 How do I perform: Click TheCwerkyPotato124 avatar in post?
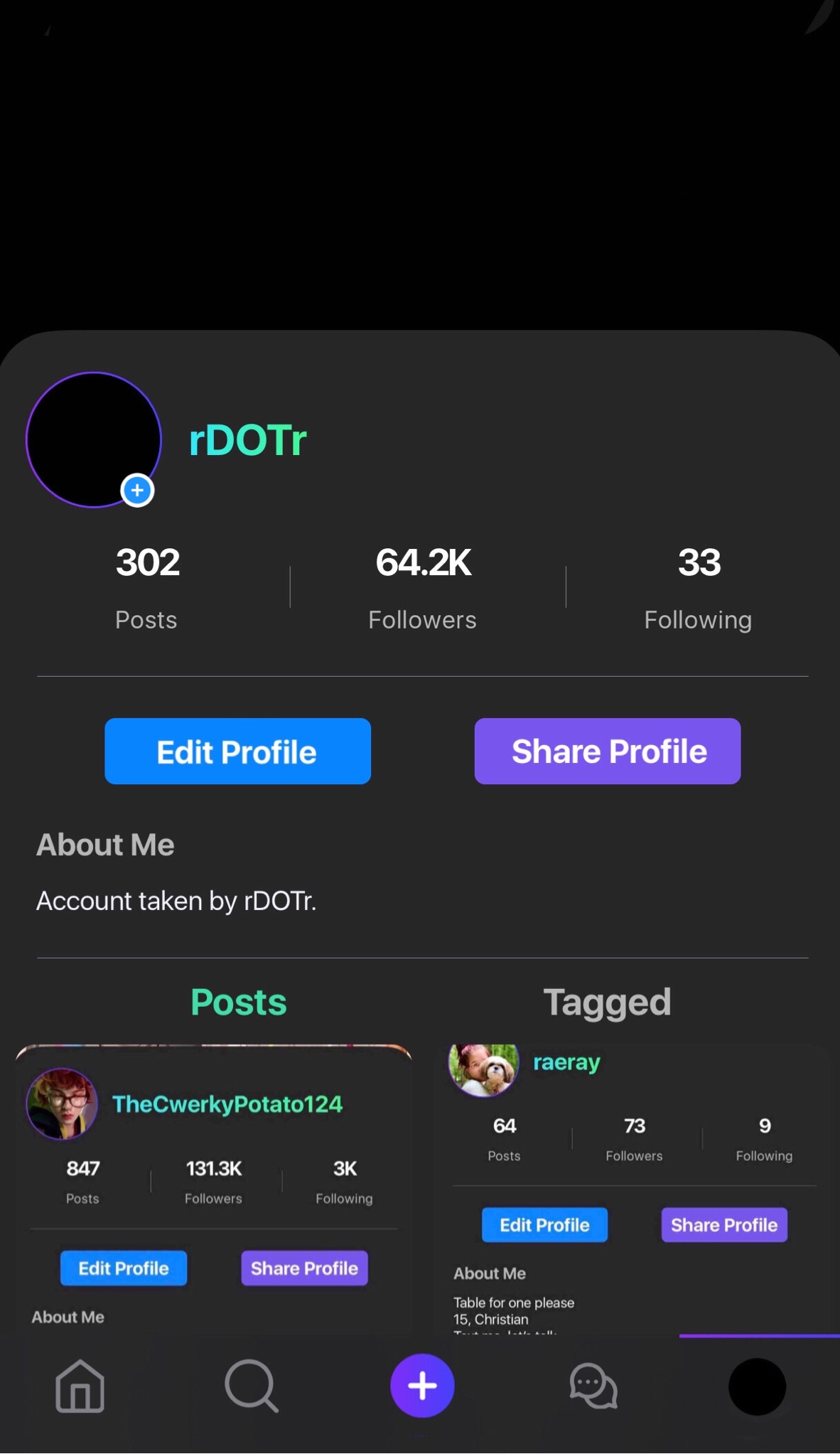pyautogui.click(x=62, y=1104)
